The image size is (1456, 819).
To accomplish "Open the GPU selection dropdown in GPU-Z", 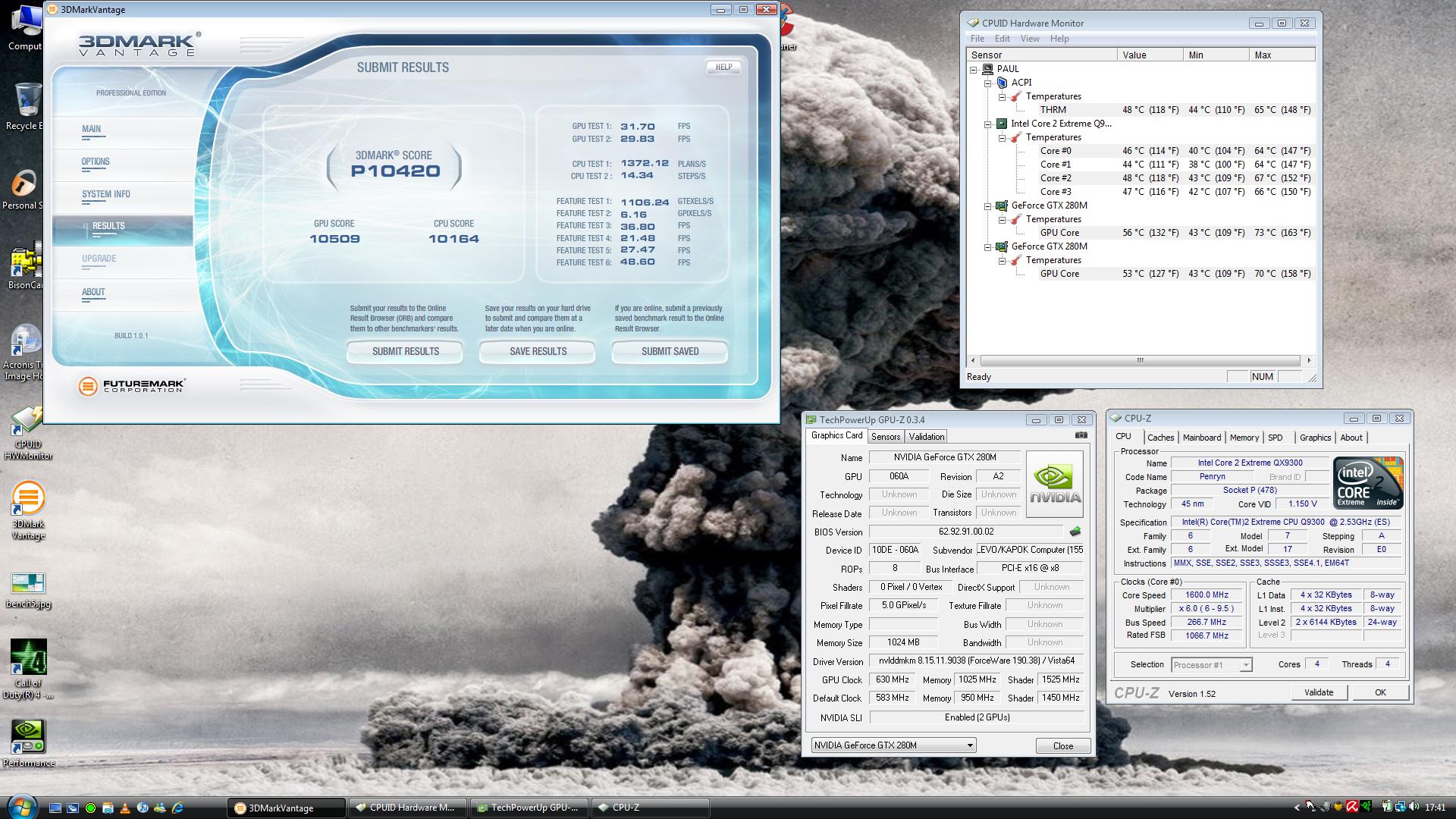I will tap(893, 746).
